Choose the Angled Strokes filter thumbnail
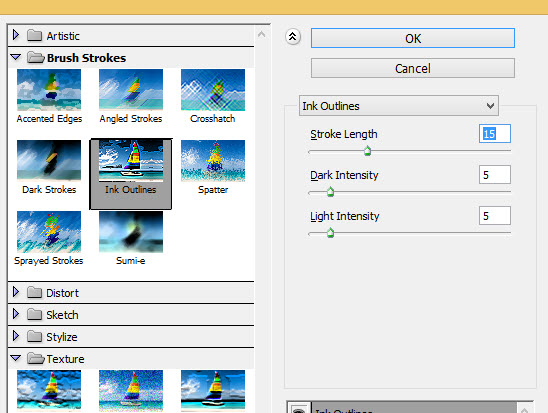Image resolution: width=548 pixels, height=413 pixels. (x=131, y=90)
